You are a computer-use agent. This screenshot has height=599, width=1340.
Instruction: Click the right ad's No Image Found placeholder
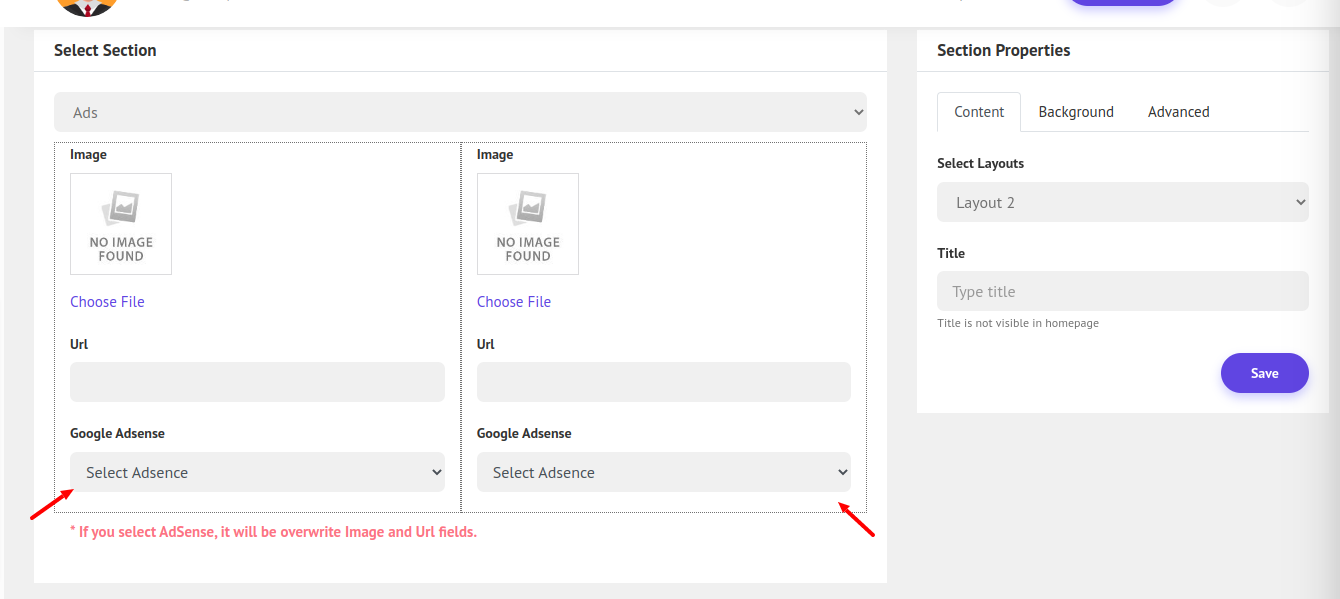[x=528, y=224]
